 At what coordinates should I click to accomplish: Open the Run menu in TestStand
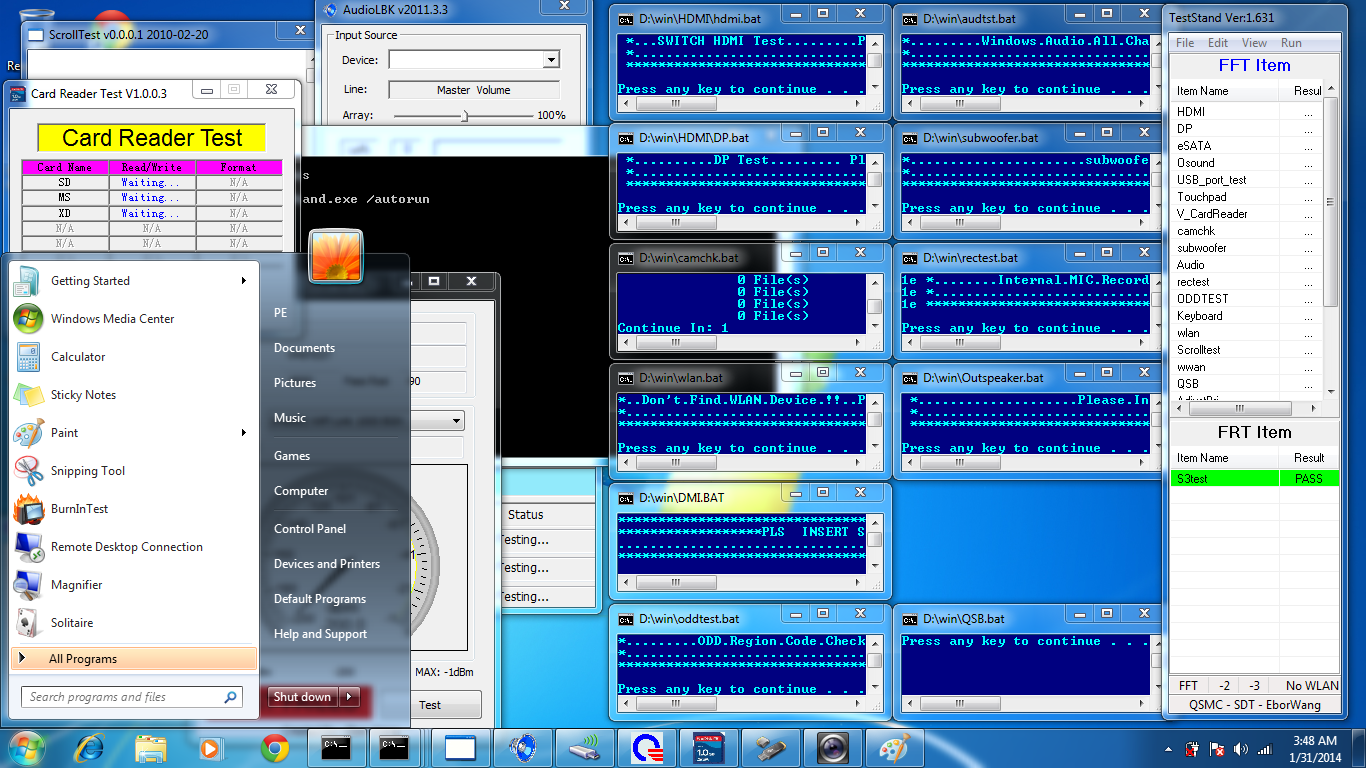pos(1291,43)
